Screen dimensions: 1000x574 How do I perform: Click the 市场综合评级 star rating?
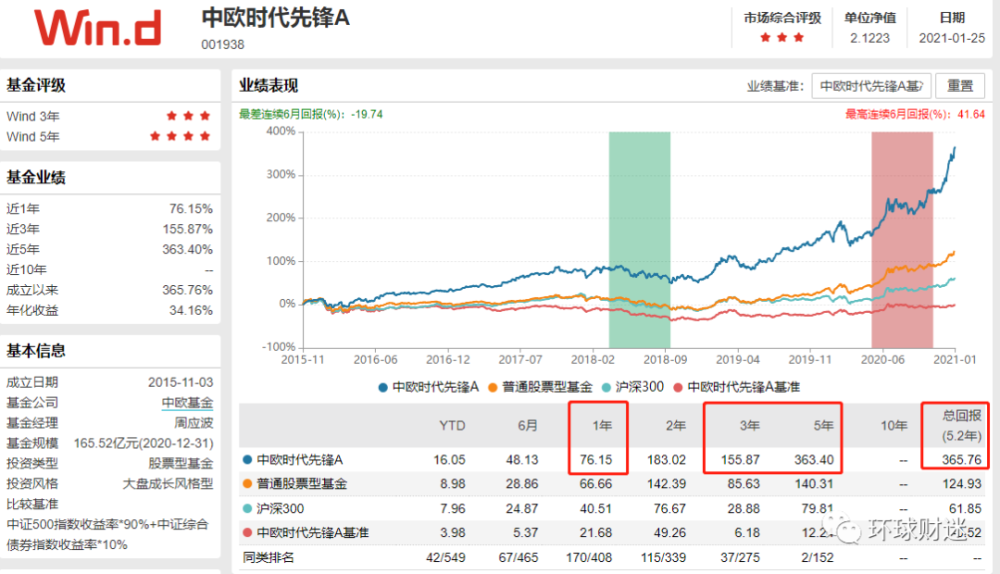click(782, 38)
